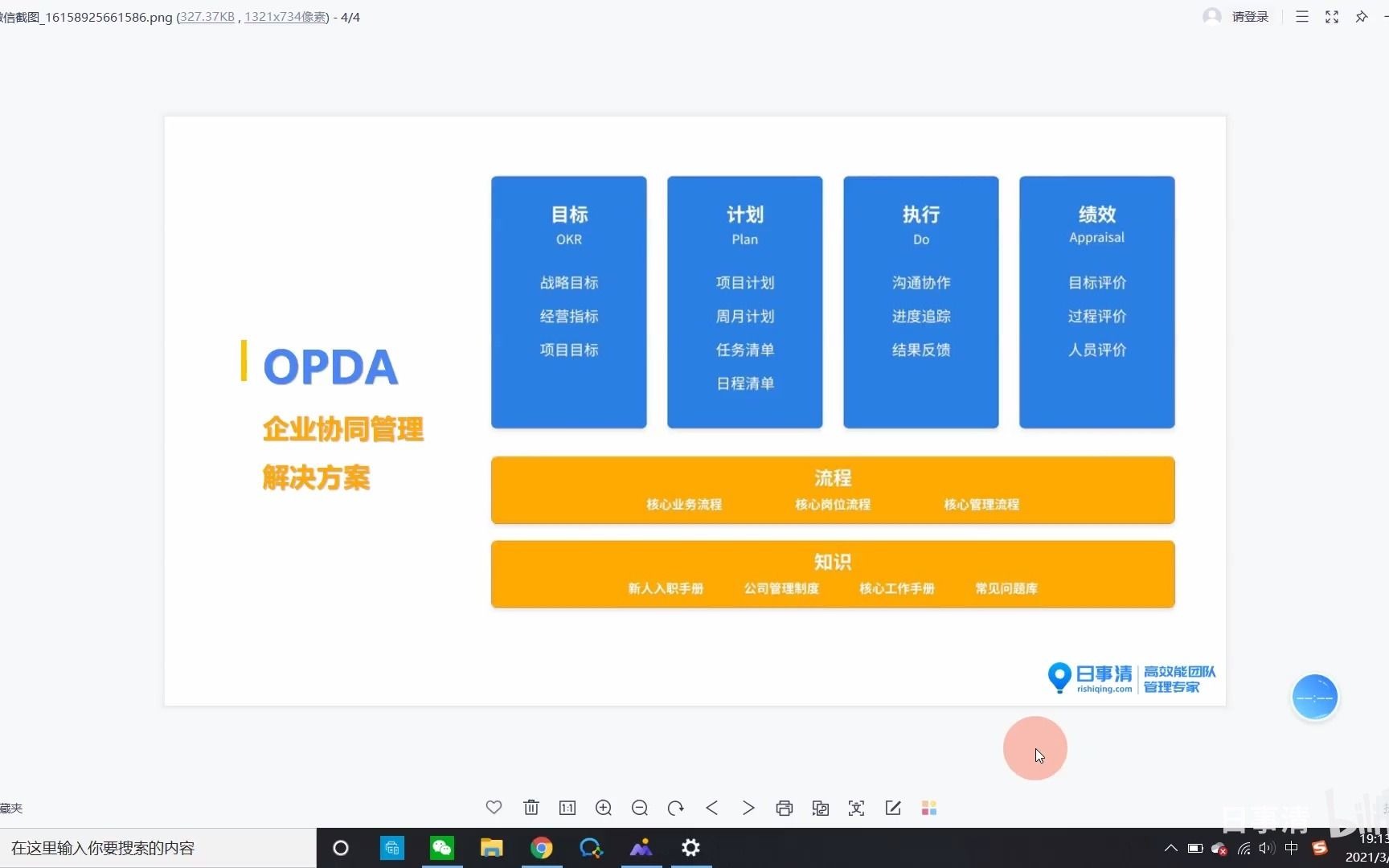Open more tools via the colorful grid icon
The image size is (1389, 868).
pos(928,808)
